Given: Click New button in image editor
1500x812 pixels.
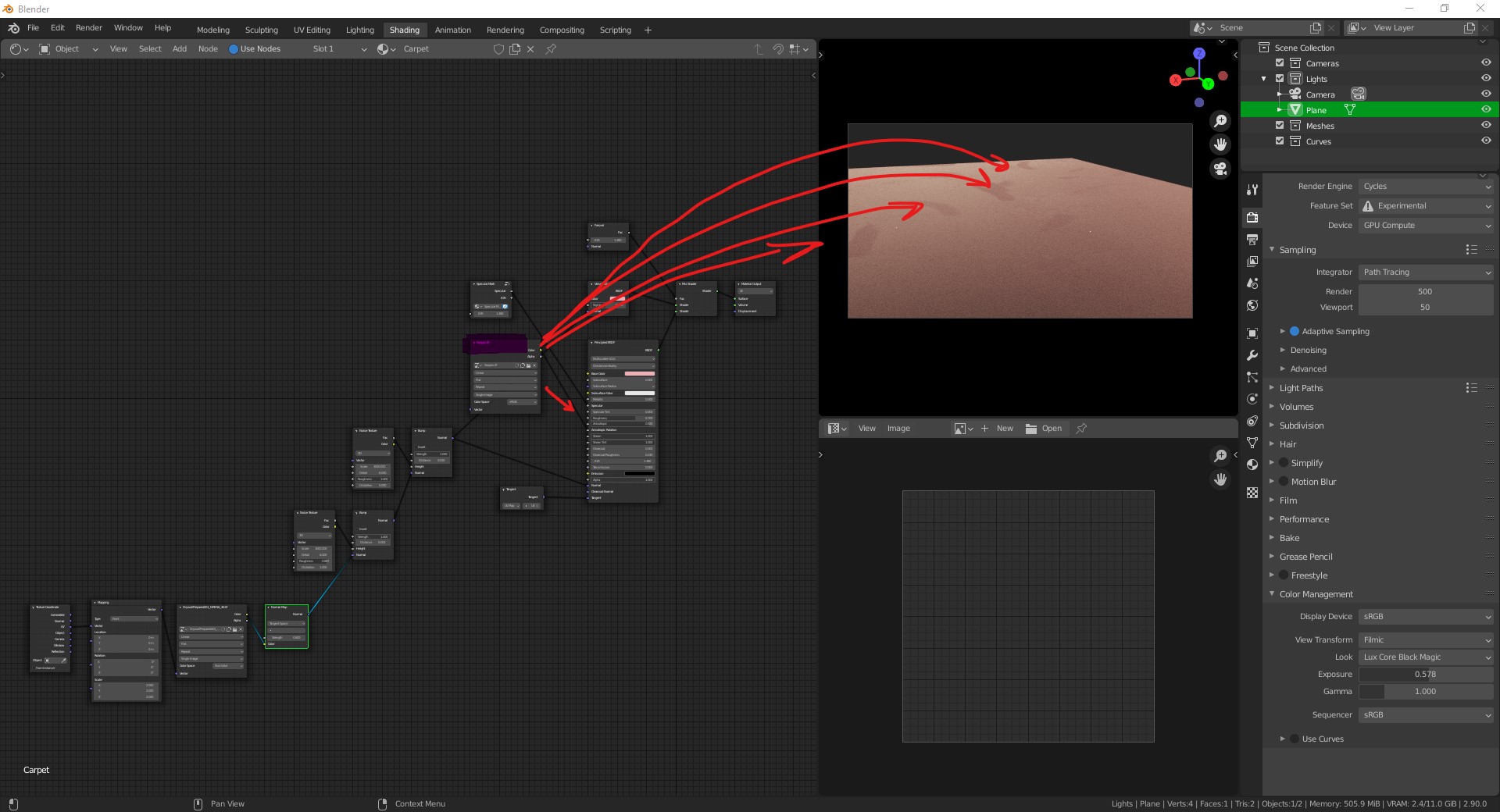Looking at the screenshot, I should coord(1004,429).
